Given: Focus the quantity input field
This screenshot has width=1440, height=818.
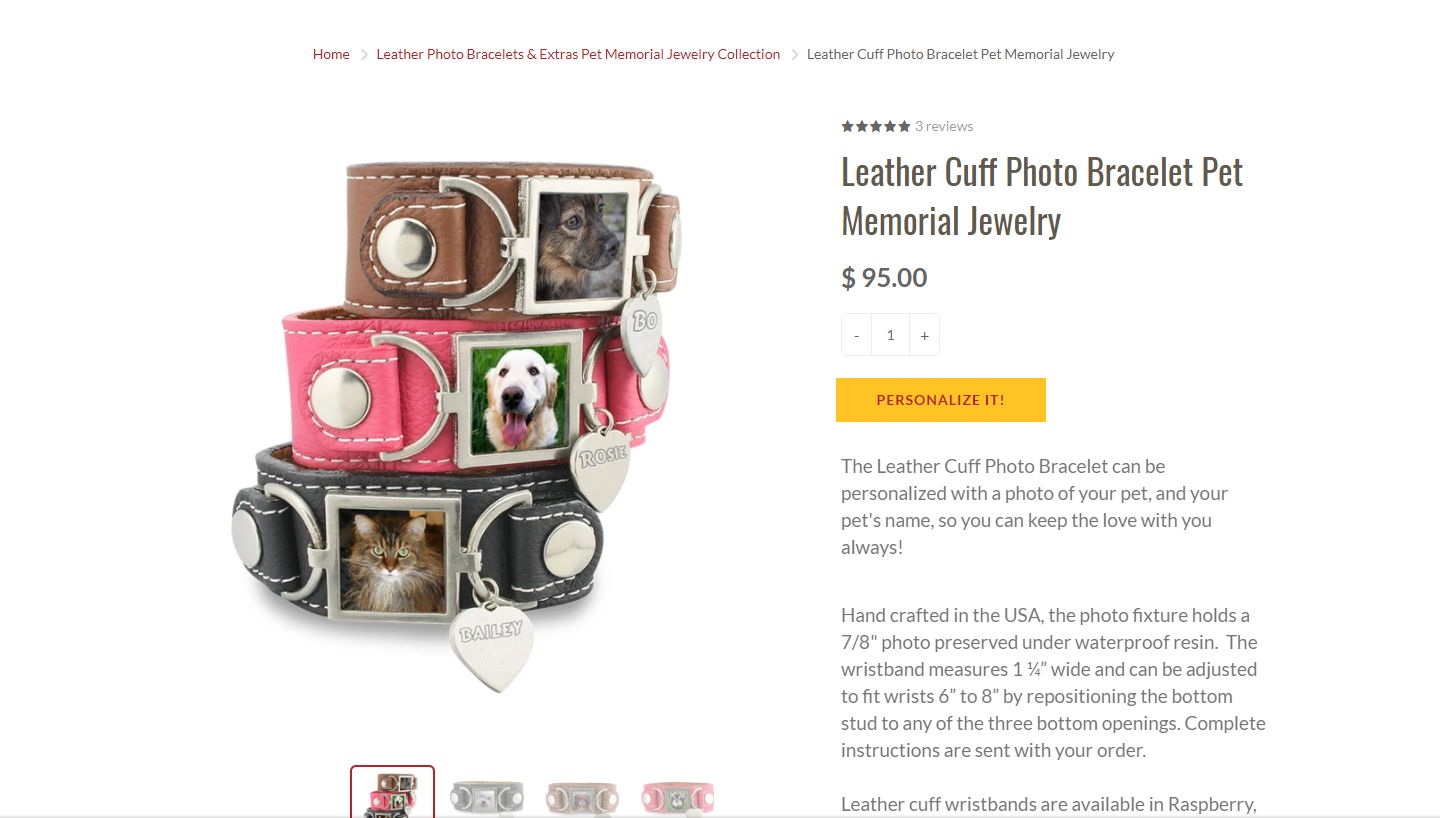Looking at the screenshot, I should (x=890, y=335).
